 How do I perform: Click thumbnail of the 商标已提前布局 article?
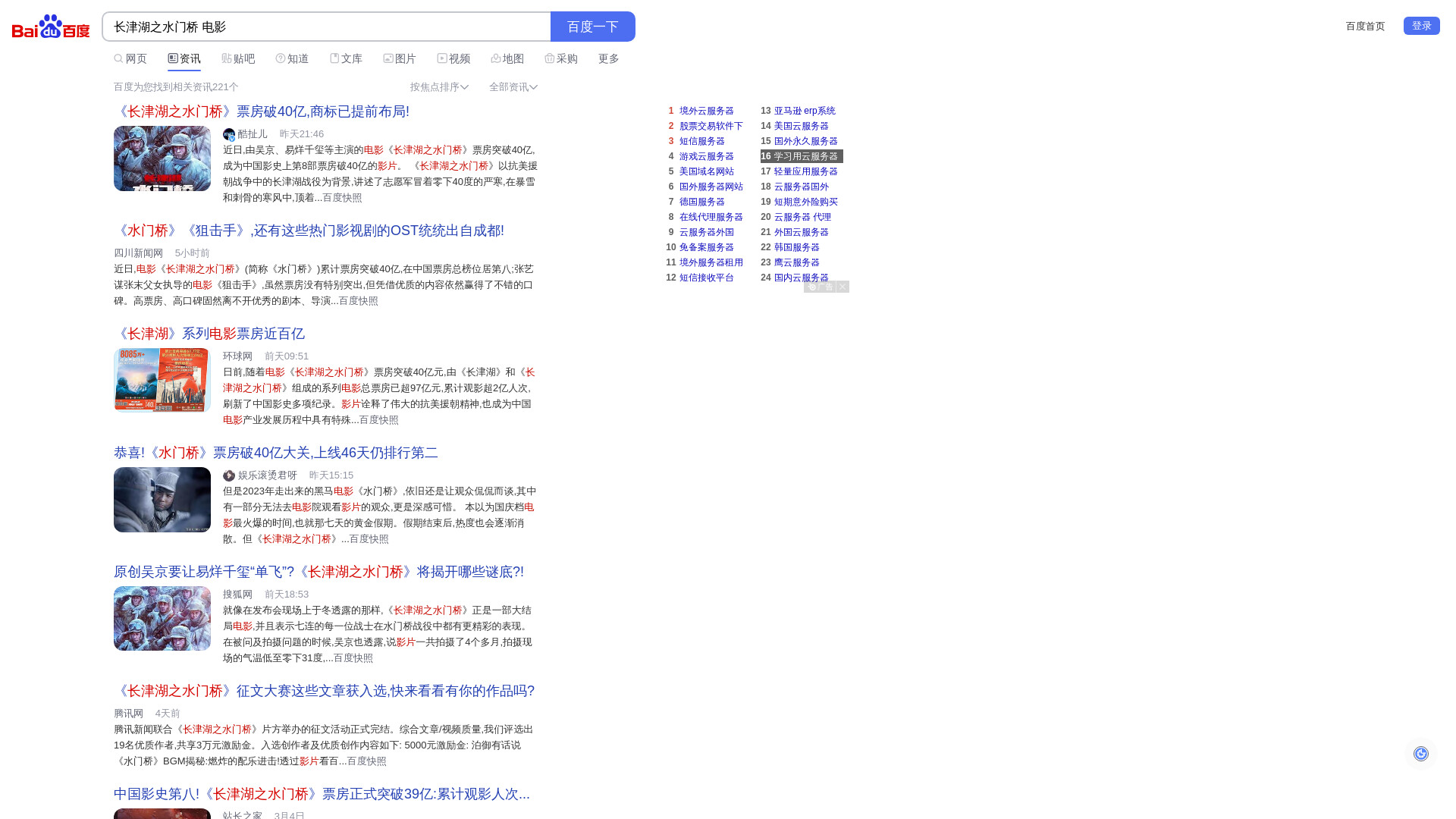tap(162, 158)
